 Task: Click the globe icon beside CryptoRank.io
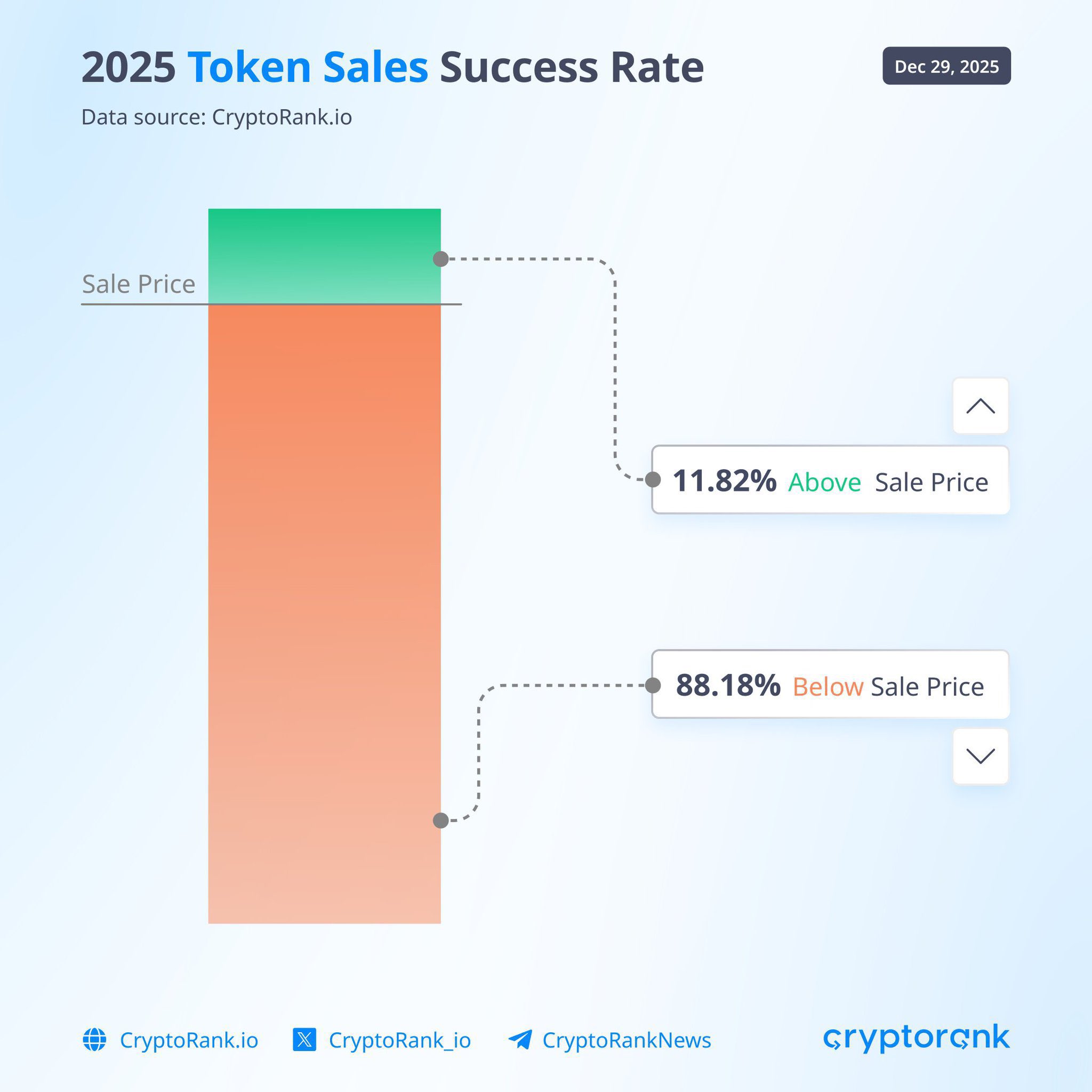pos(94,1039)
